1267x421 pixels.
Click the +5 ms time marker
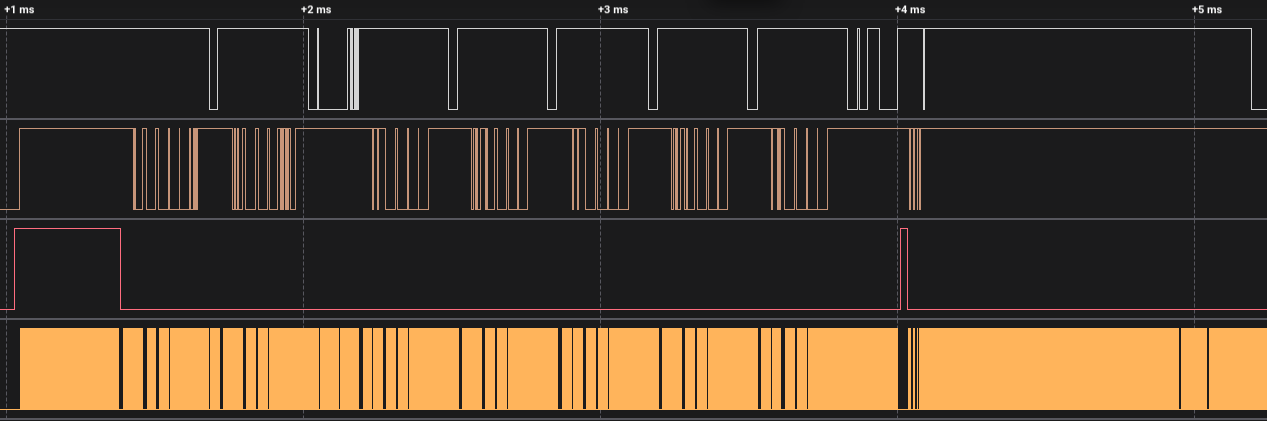coord(1207,9)
